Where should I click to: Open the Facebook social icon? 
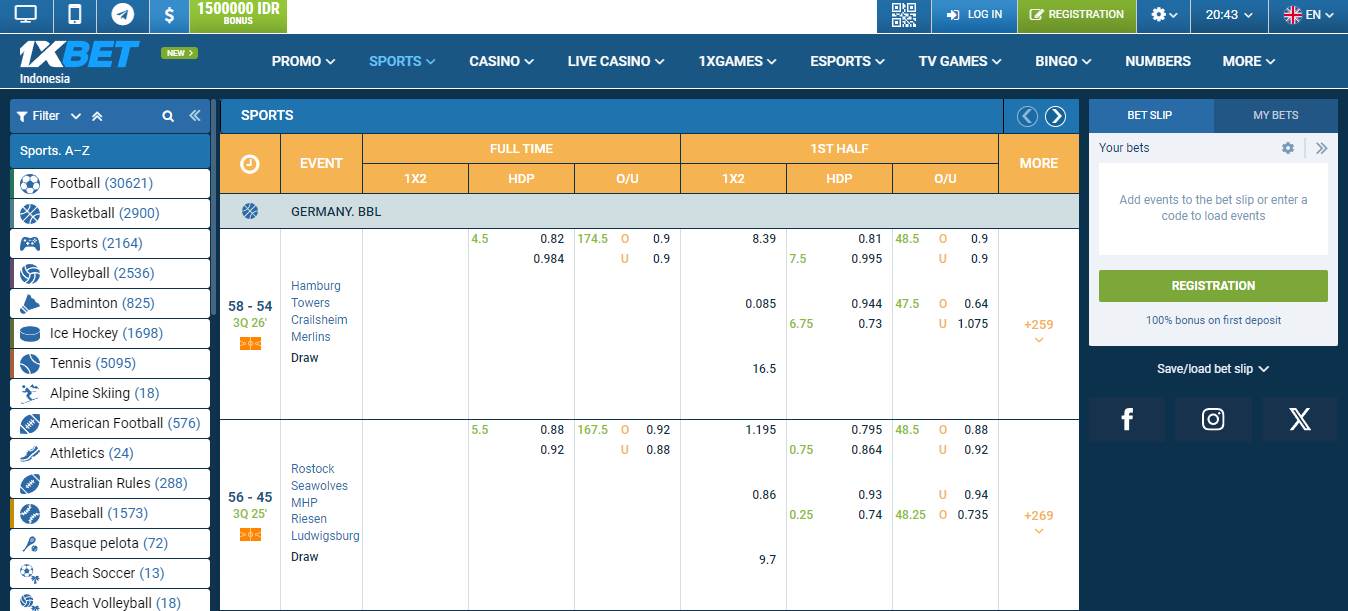pos(1126,419)
